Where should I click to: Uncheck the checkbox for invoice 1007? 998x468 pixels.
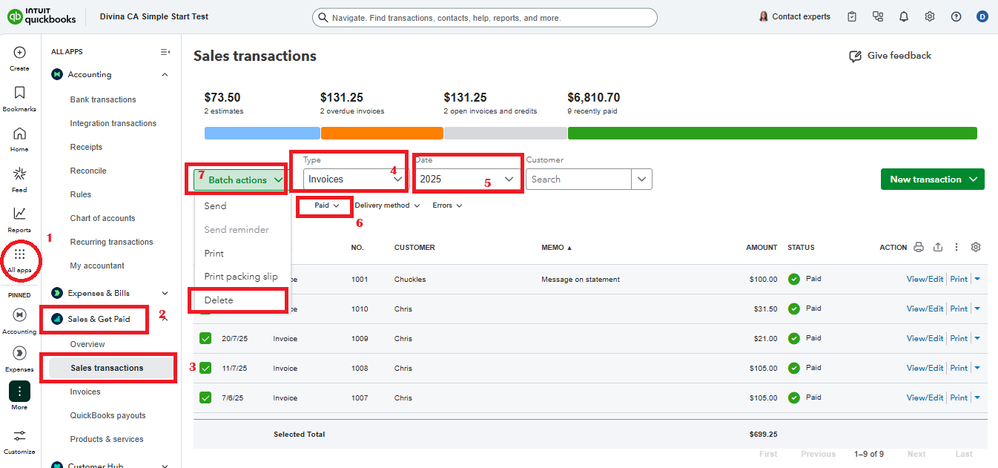click(205, 397)
